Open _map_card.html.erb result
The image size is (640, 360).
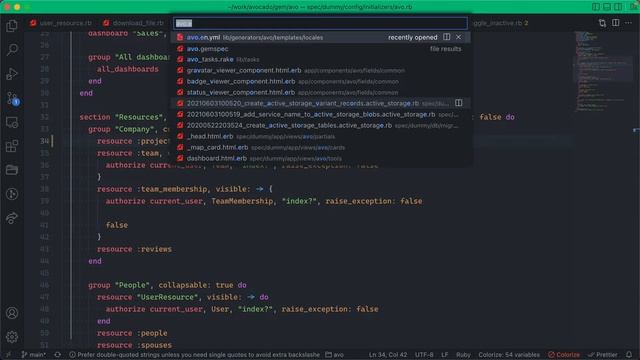click(x=320, y=147)
